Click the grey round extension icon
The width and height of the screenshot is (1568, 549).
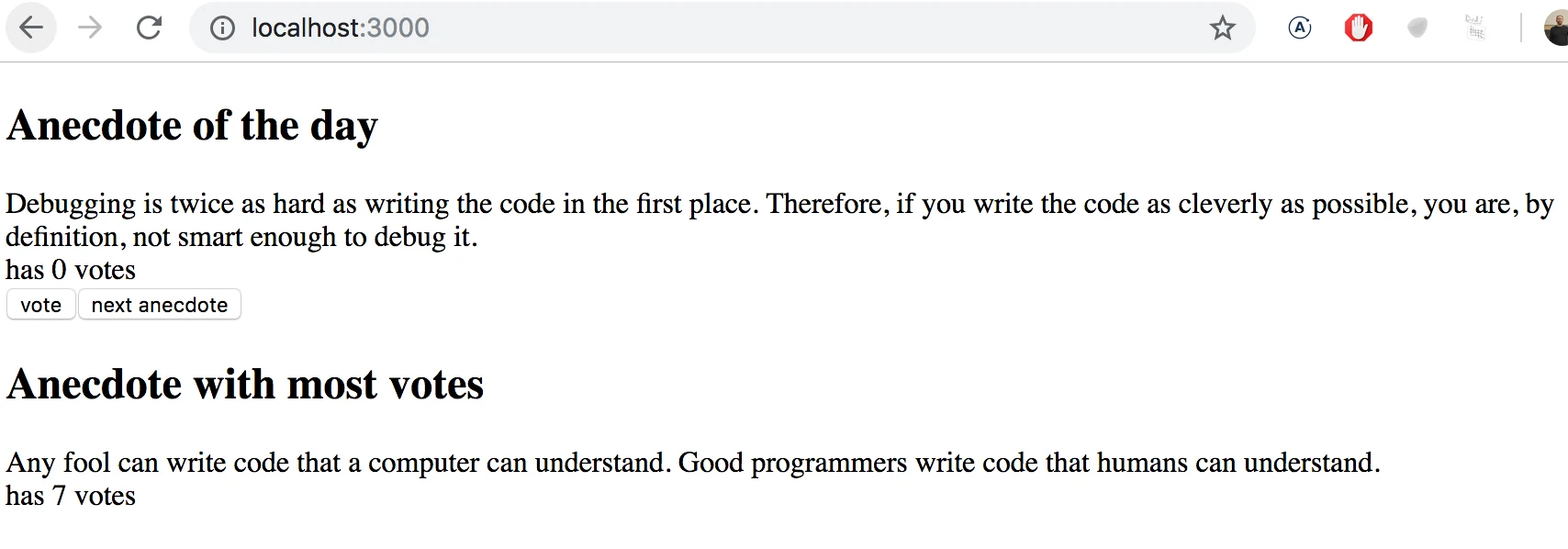tap(1417, 28)
